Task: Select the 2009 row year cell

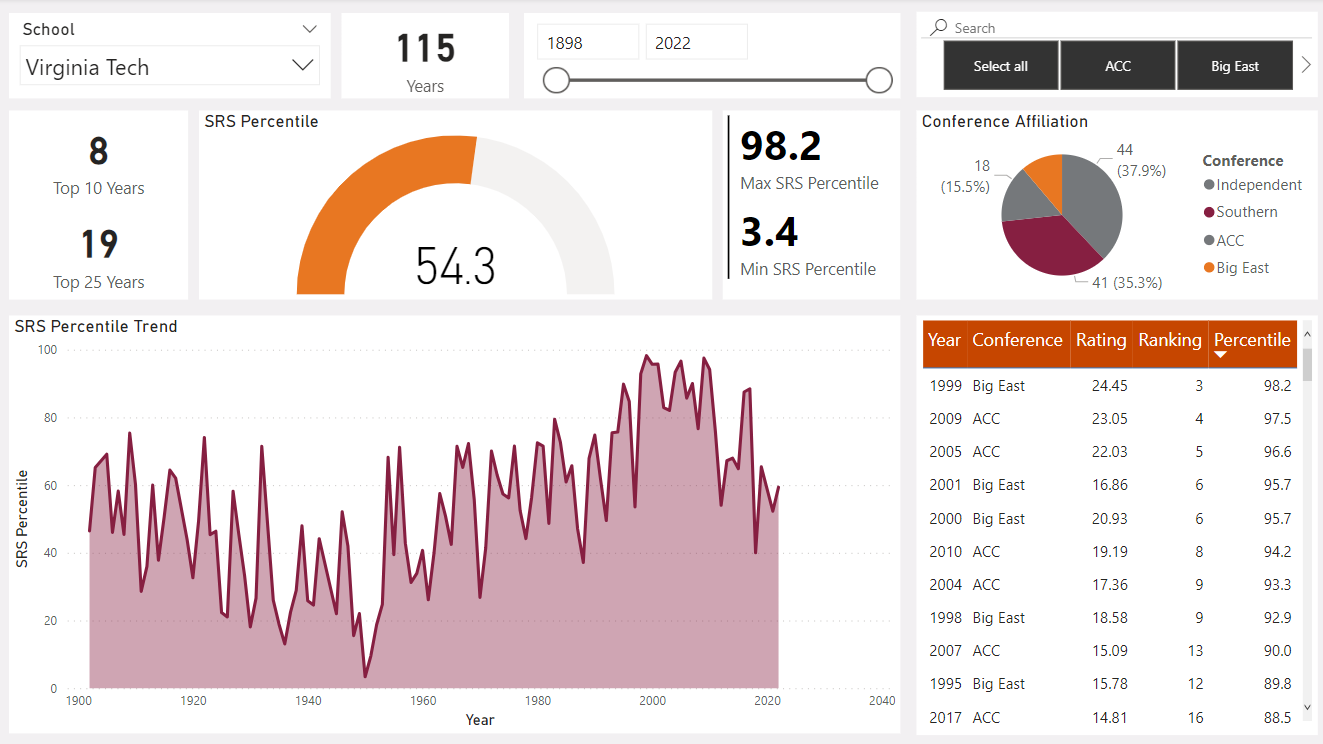Action: click(x=945, y=418)
